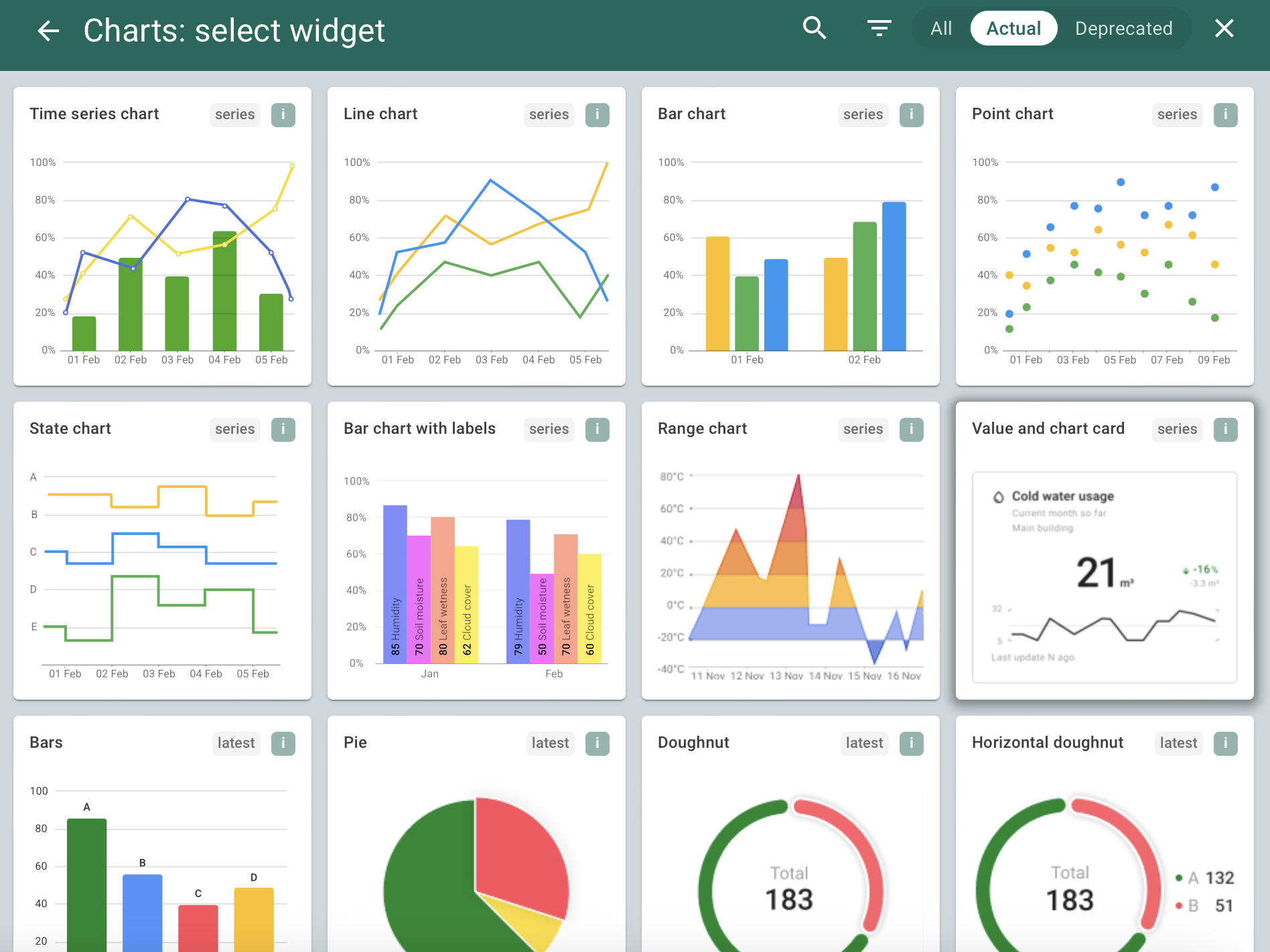Click series tag on Bar chart with labels
Screen dimensions: 1270x952
549,429
